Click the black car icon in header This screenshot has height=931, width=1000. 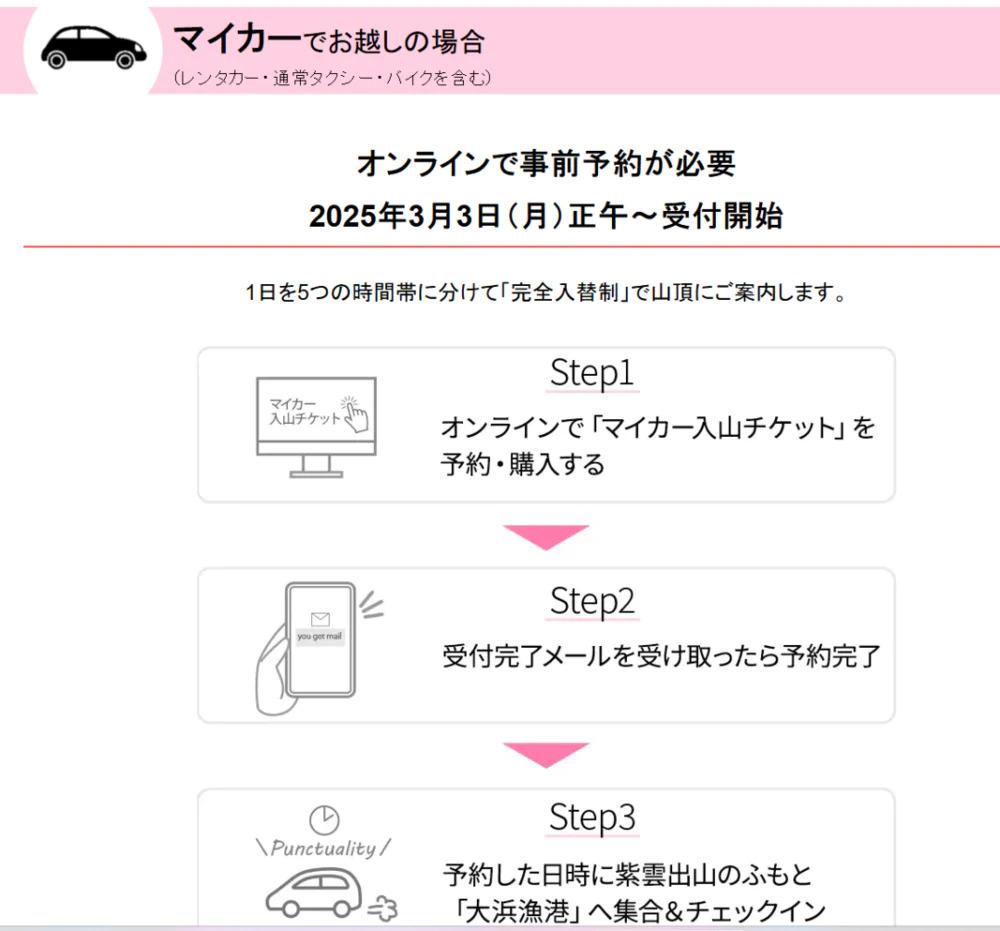pos(94,48)
